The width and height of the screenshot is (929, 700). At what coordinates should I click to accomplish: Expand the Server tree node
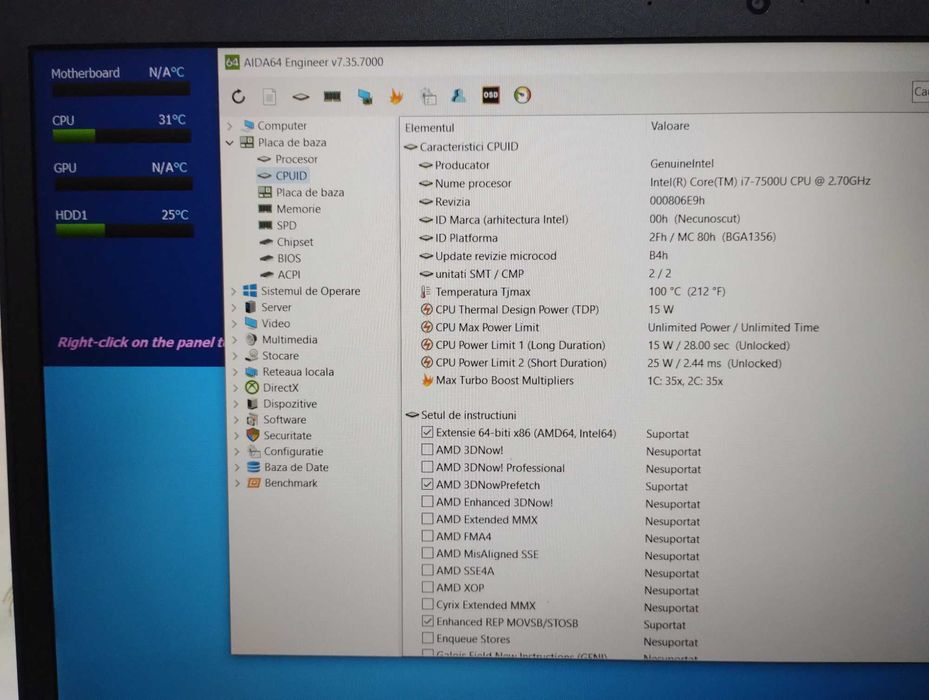point(234,307)
